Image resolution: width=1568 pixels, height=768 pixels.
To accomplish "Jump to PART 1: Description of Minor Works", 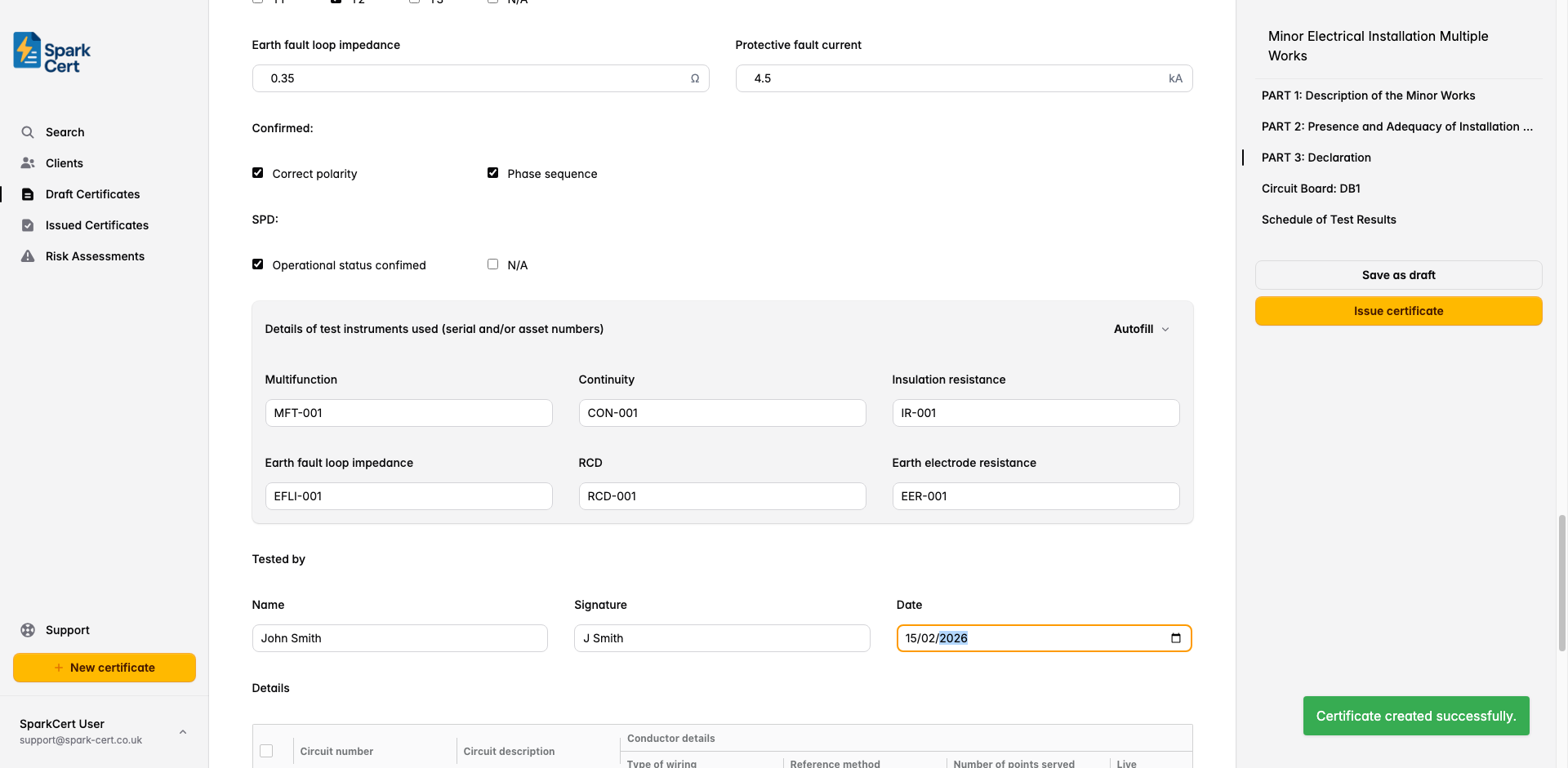I will pyautogui.click(x=1368, y=95).
